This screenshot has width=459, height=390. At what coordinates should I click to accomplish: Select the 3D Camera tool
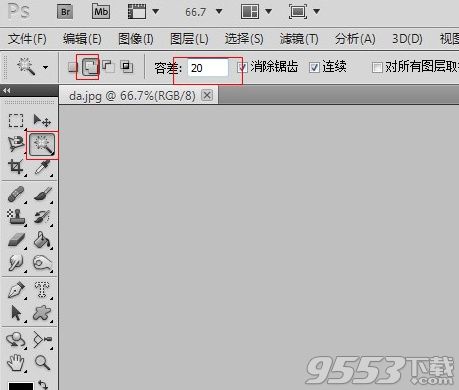pos(42,340)
